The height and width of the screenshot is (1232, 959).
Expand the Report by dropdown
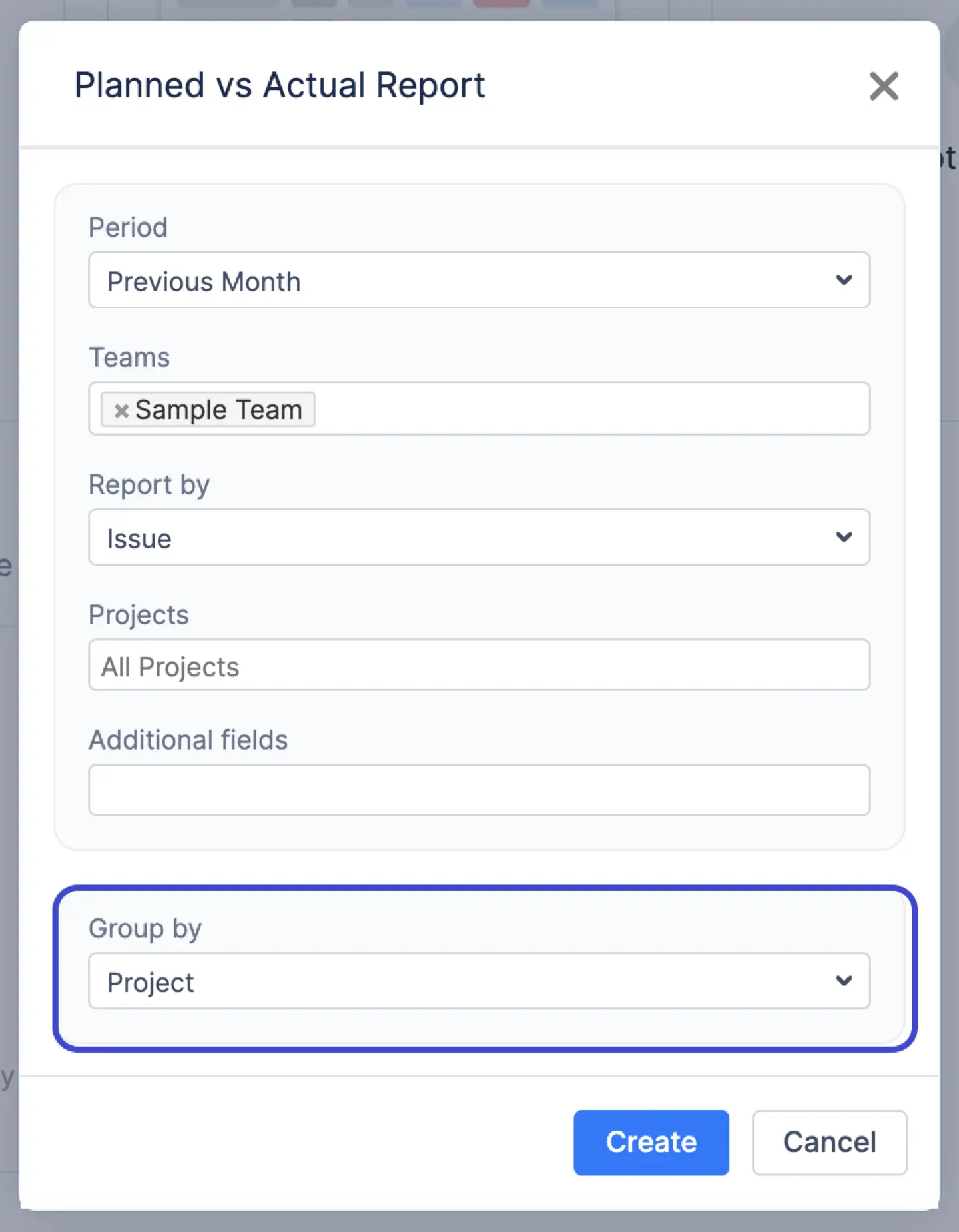pos(479,537)
